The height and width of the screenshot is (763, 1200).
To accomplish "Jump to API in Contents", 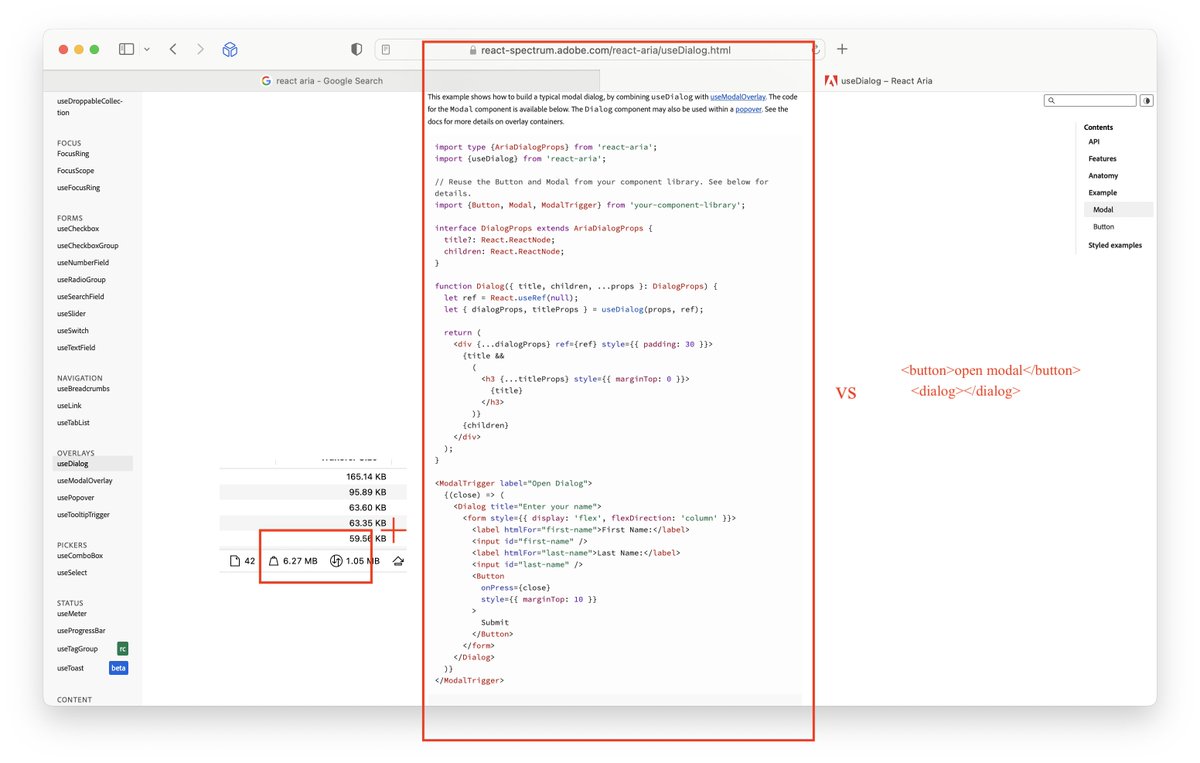I will click(x=1094, y=142).
